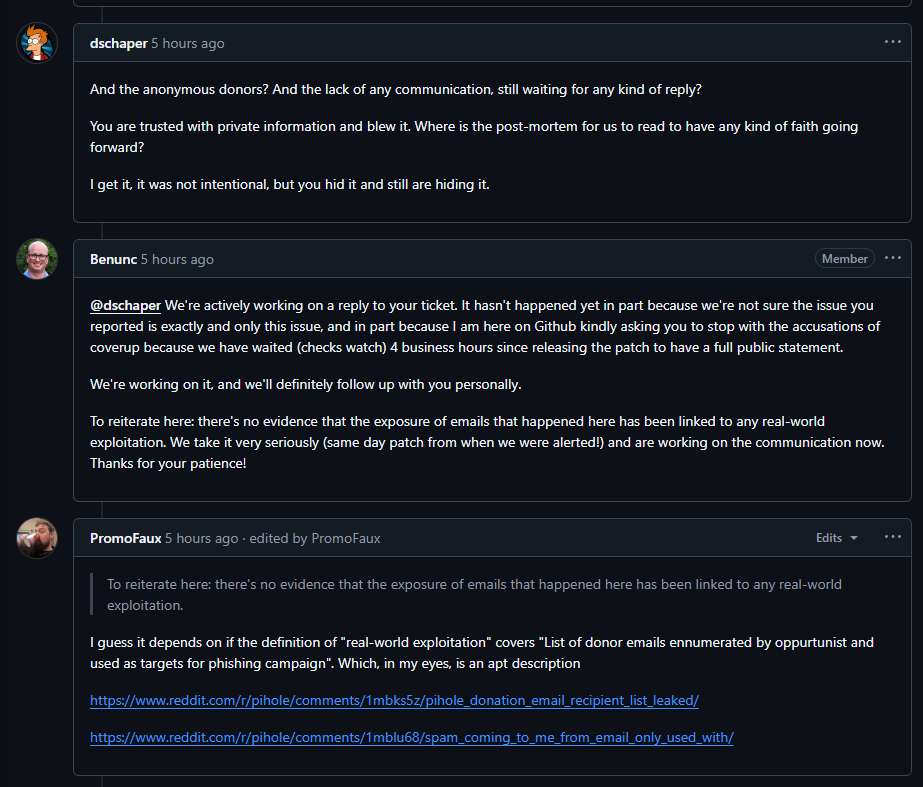The height and width of the screenshot is (787, 923).
Task: Click the '5 hours ago' timestamp on PromoFaux's comment
Action: (202, 538)
